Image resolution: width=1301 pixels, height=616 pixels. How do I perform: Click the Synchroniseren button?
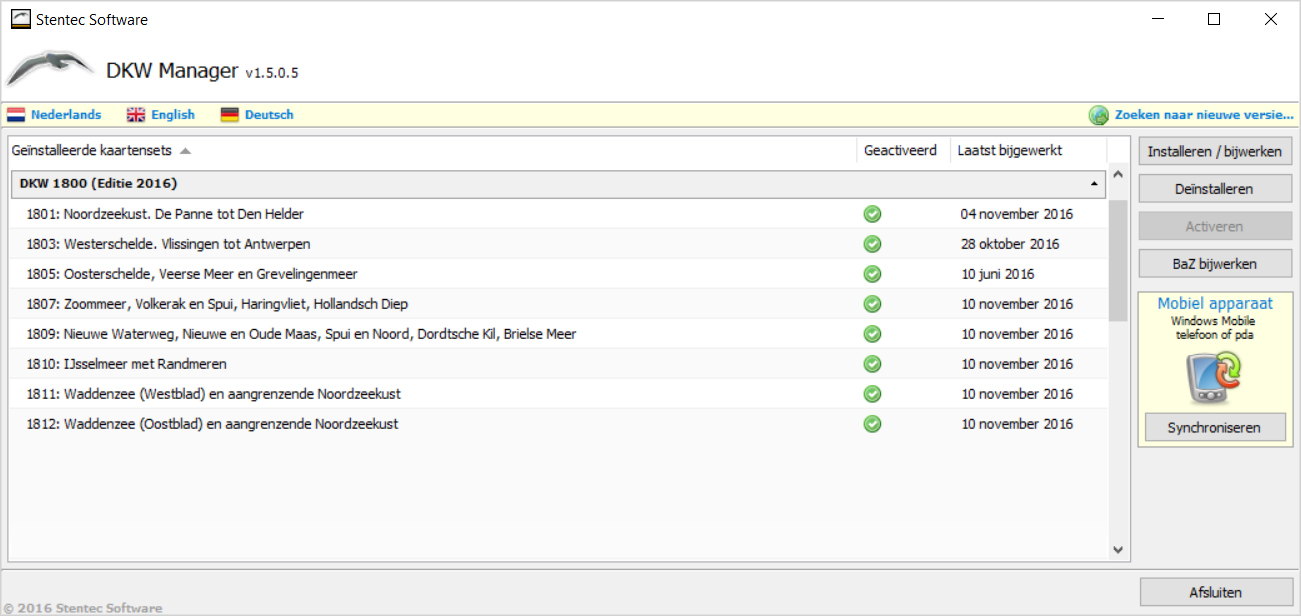1215,428
